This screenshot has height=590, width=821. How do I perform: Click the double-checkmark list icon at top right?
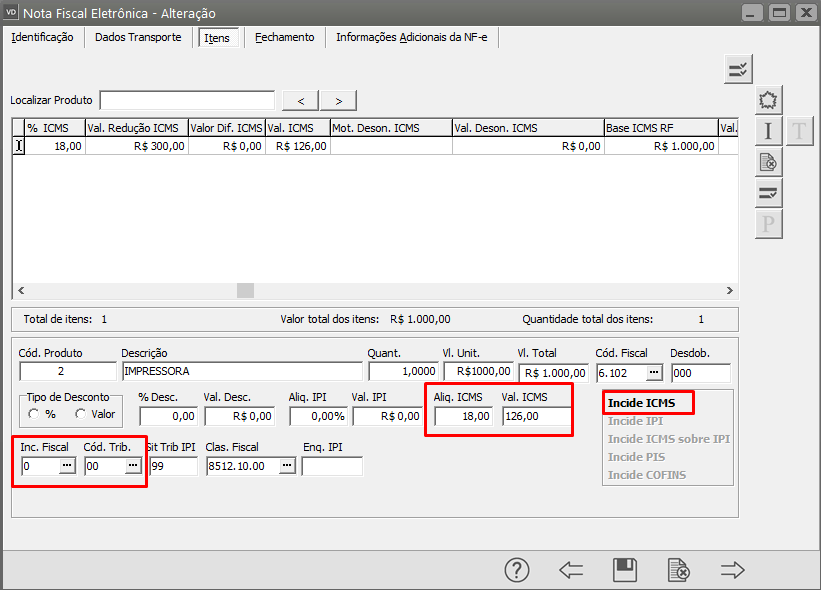pos(738,69)
